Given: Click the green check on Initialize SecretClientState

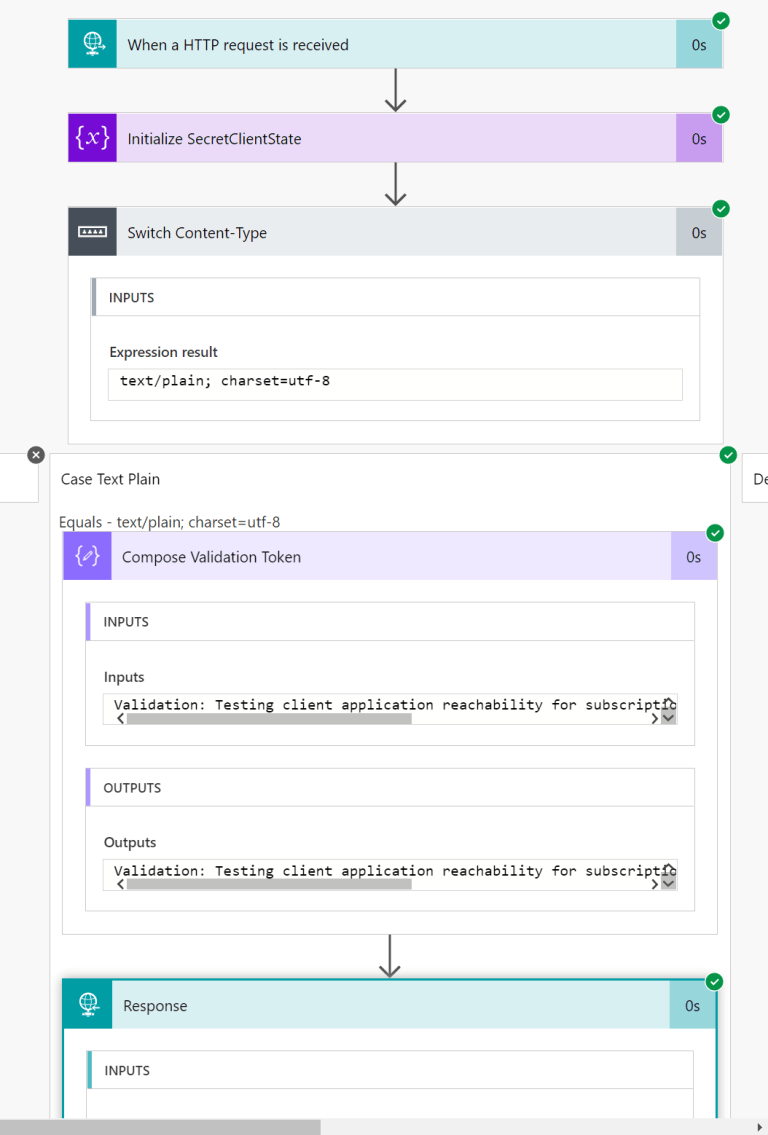Looking at the screenshot, I should point(721,113).
